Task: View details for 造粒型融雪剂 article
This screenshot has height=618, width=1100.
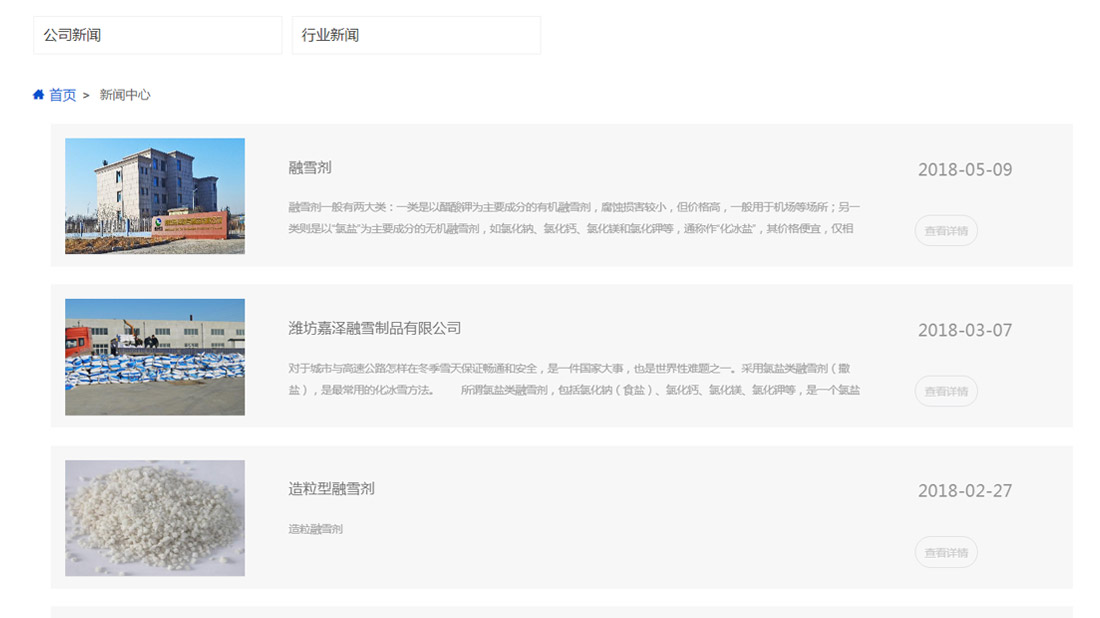Action: point(946,552)
